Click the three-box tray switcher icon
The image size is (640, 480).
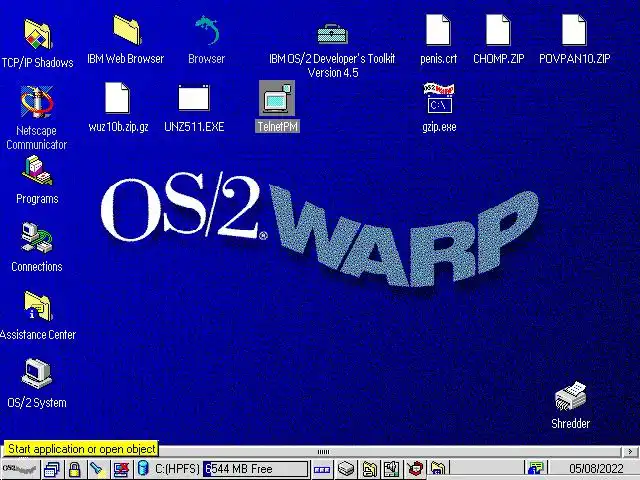(x=322, y=470)
